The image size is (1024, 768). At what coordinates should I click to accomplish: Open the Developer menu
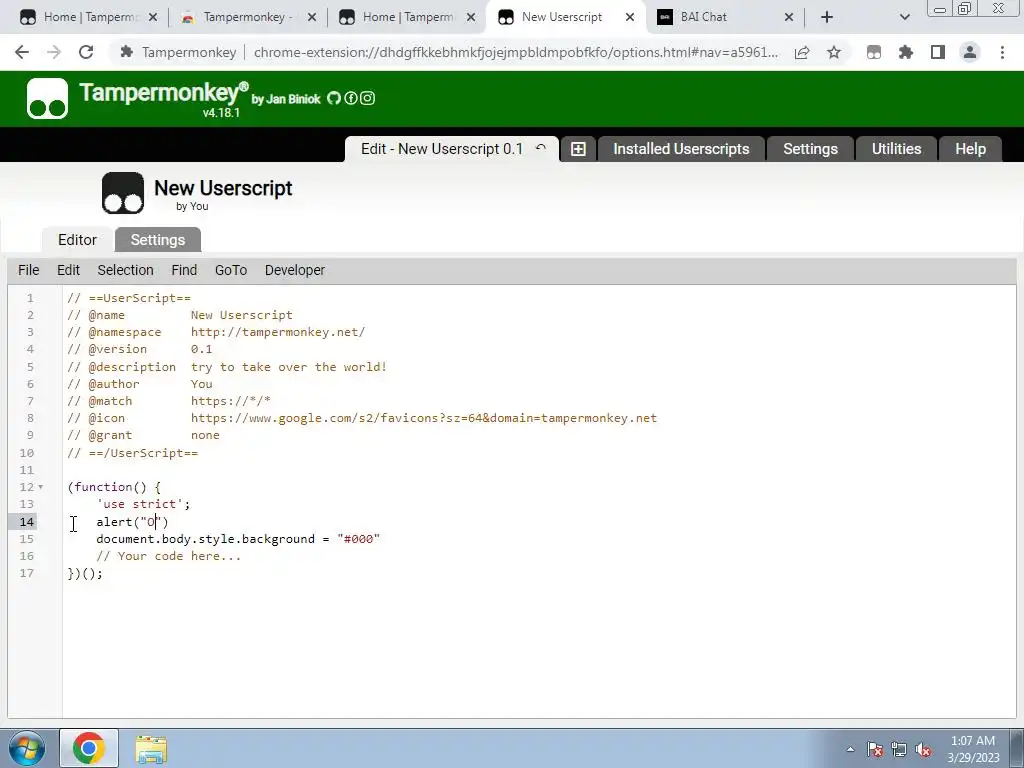click(x=295, y=270)
